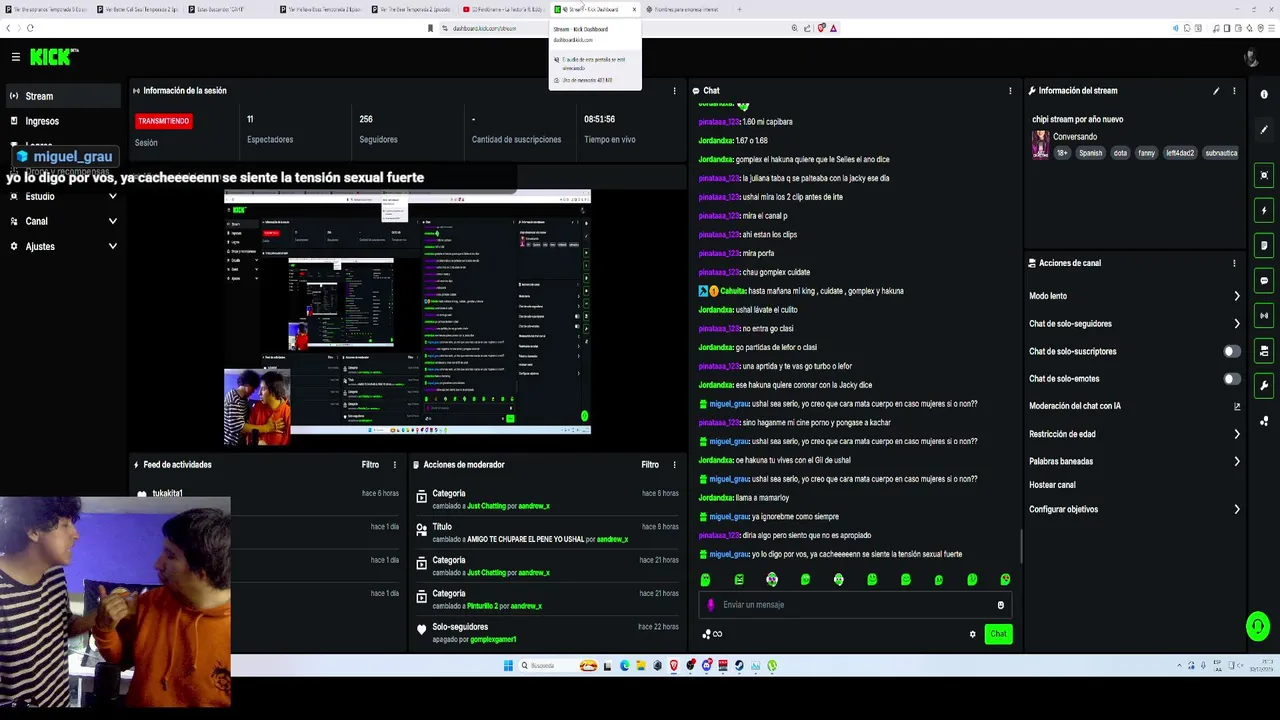This screenshot has width=1280, height=720.
Task: Toggle Chat de solo-emotes switch
Action: click(x=1232, y=379)
